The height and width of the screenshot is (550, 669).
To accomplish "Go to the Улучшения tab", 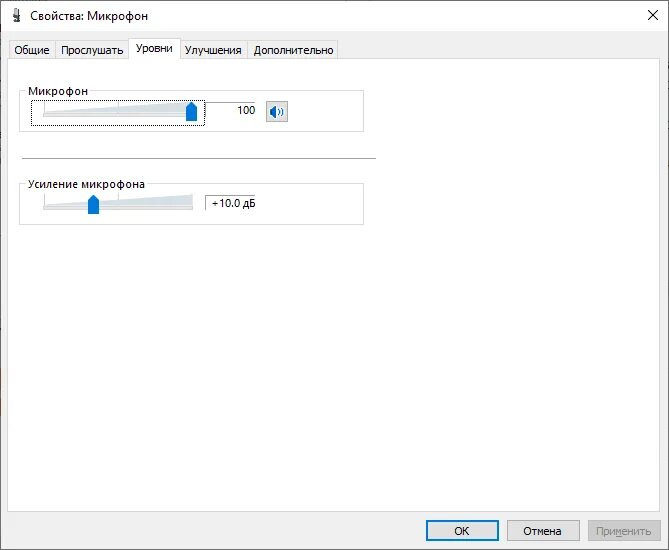I will tap(213, 50).
